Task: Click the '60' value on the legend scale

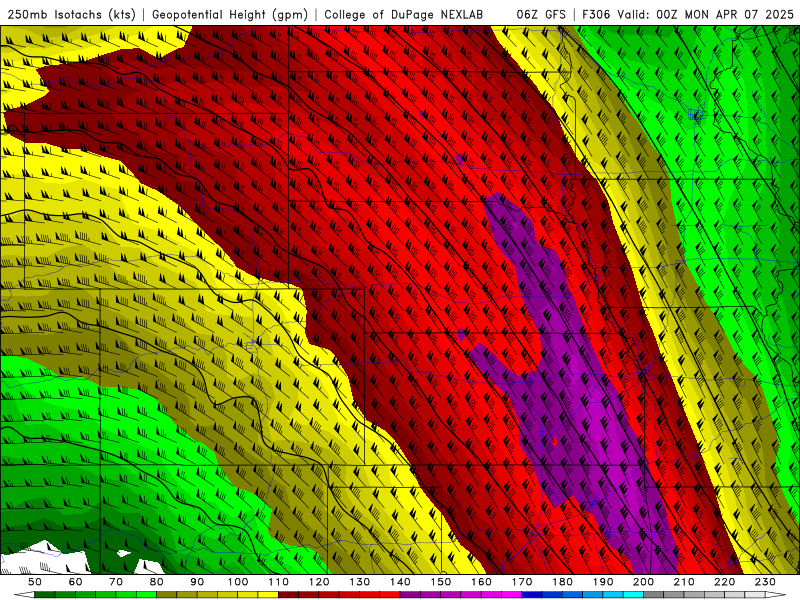Action: [76, 582]
